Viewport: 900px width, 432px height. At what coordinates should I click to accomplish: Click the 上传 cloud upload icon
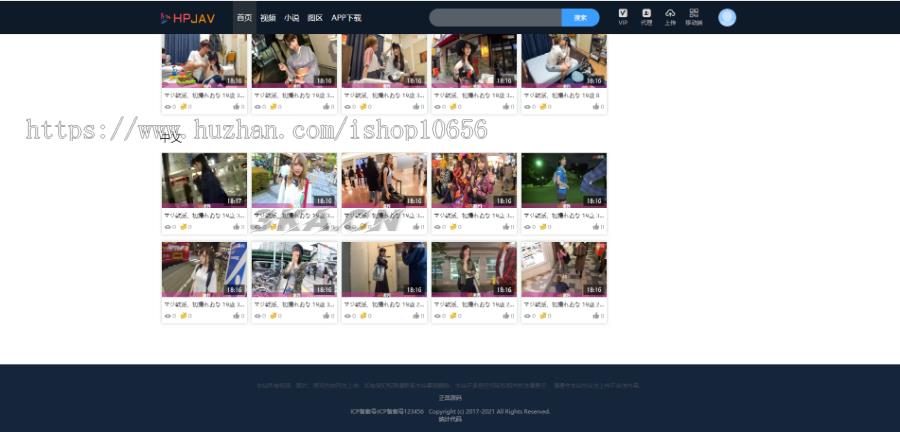670,17
